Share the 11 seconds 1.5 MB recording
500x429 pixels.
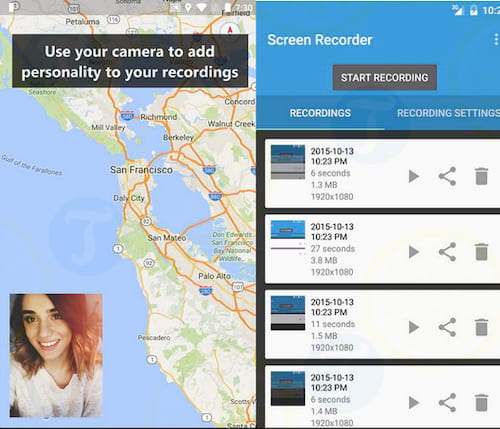(x=447, y=327)
